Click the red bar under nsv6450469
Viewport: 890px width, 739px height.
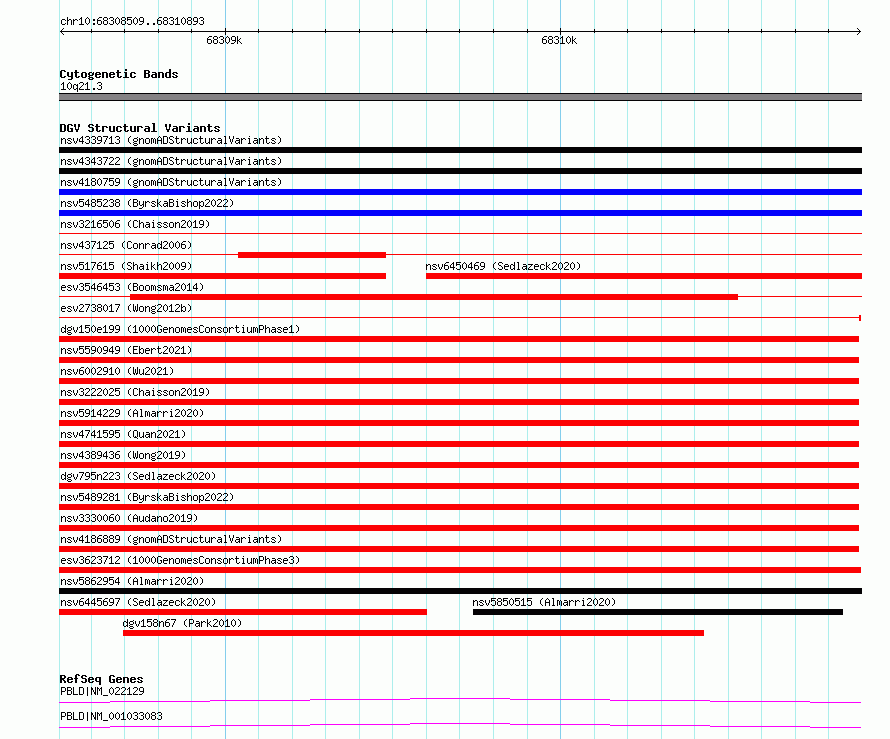(x=644, y=276)
